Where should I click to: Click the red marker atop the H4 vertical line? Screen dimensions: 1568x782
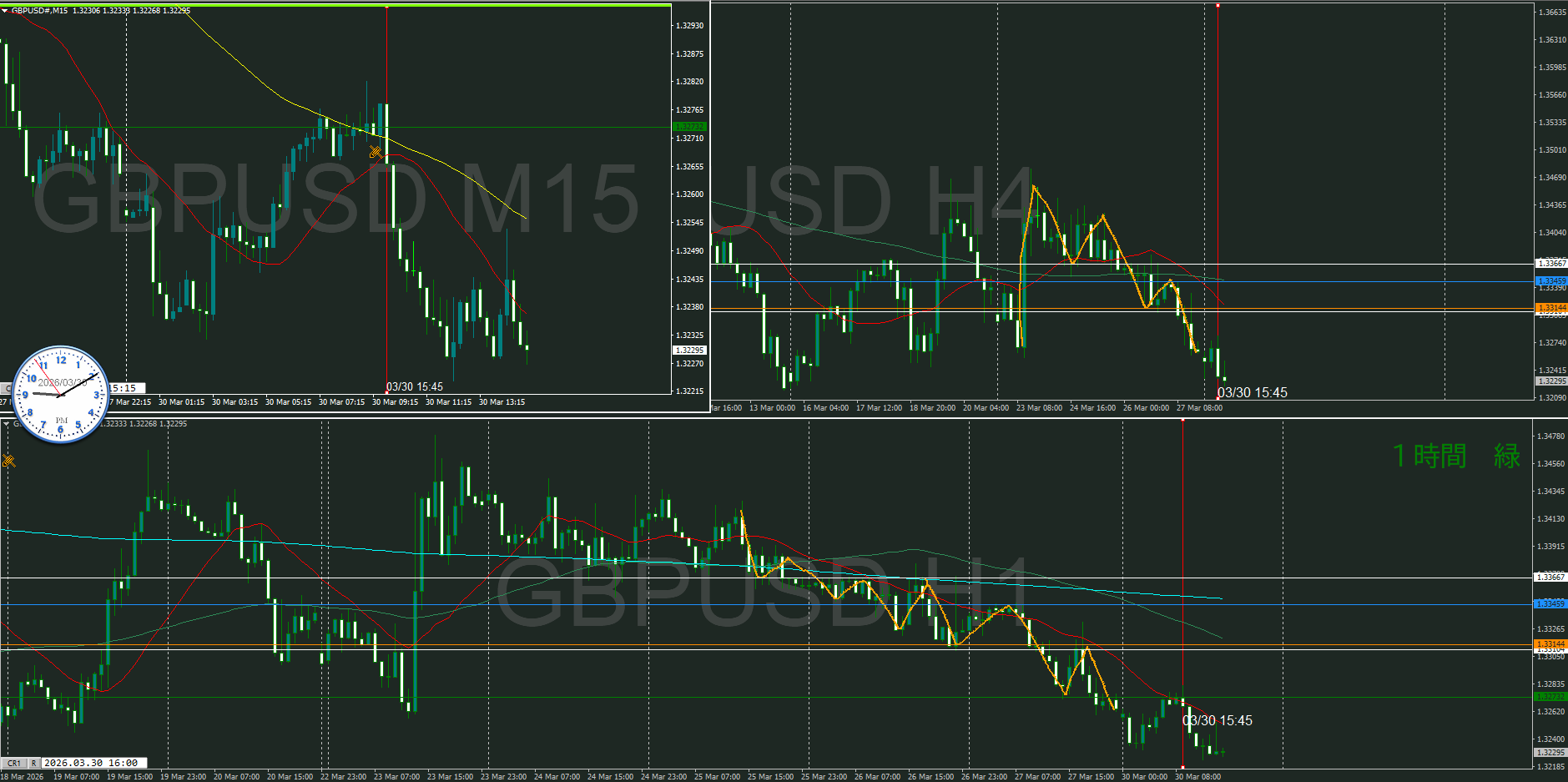point(1218,6)
